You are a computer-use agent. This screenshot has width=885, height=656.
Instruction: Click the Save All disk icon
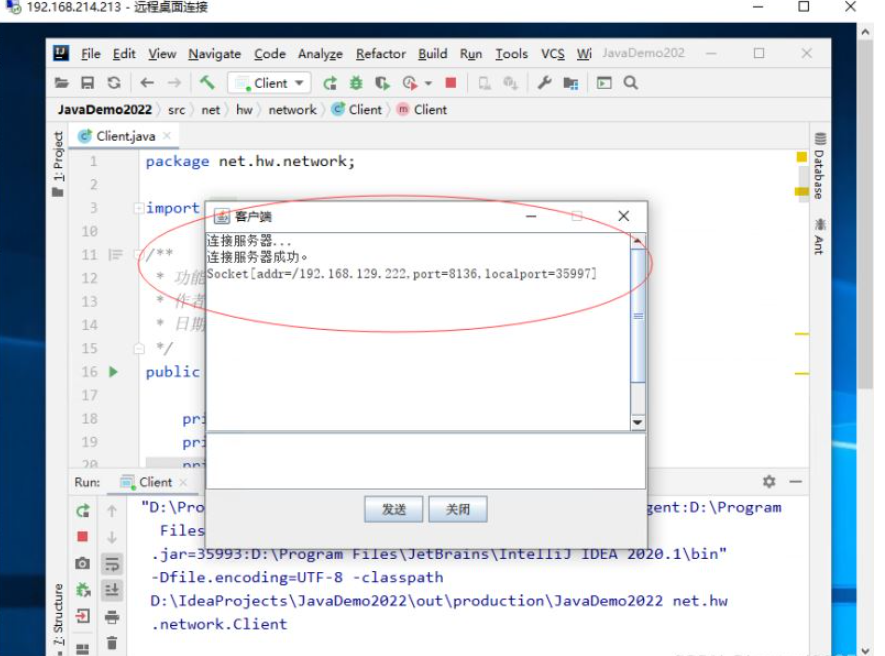pyautogui.click(x=87, y=83)
